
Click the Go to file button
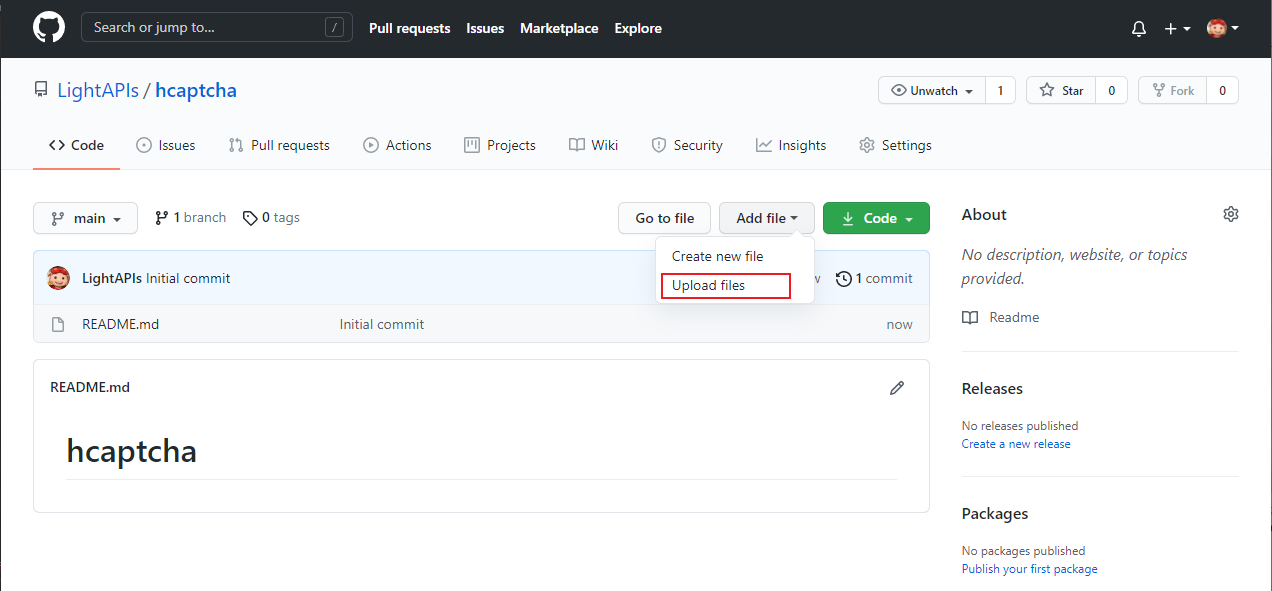(x=665, y=218)
